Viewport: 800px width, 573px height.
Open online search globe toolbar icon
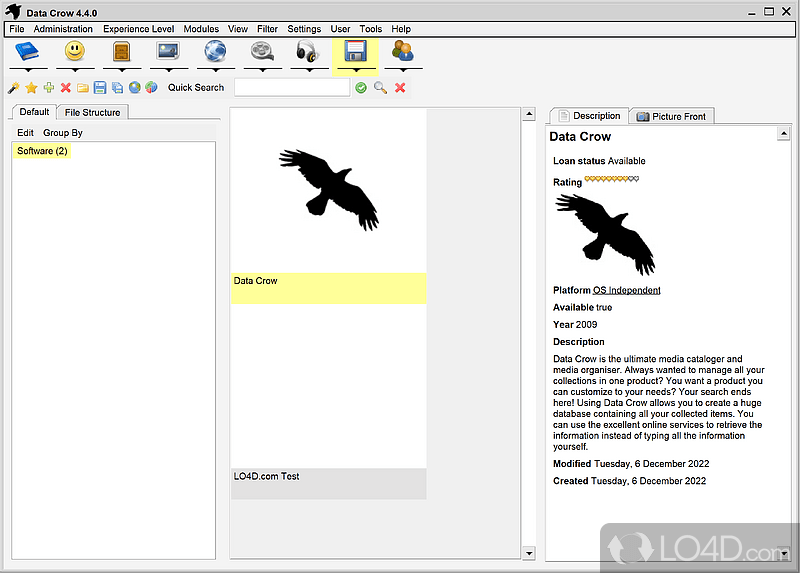point(135,88)
